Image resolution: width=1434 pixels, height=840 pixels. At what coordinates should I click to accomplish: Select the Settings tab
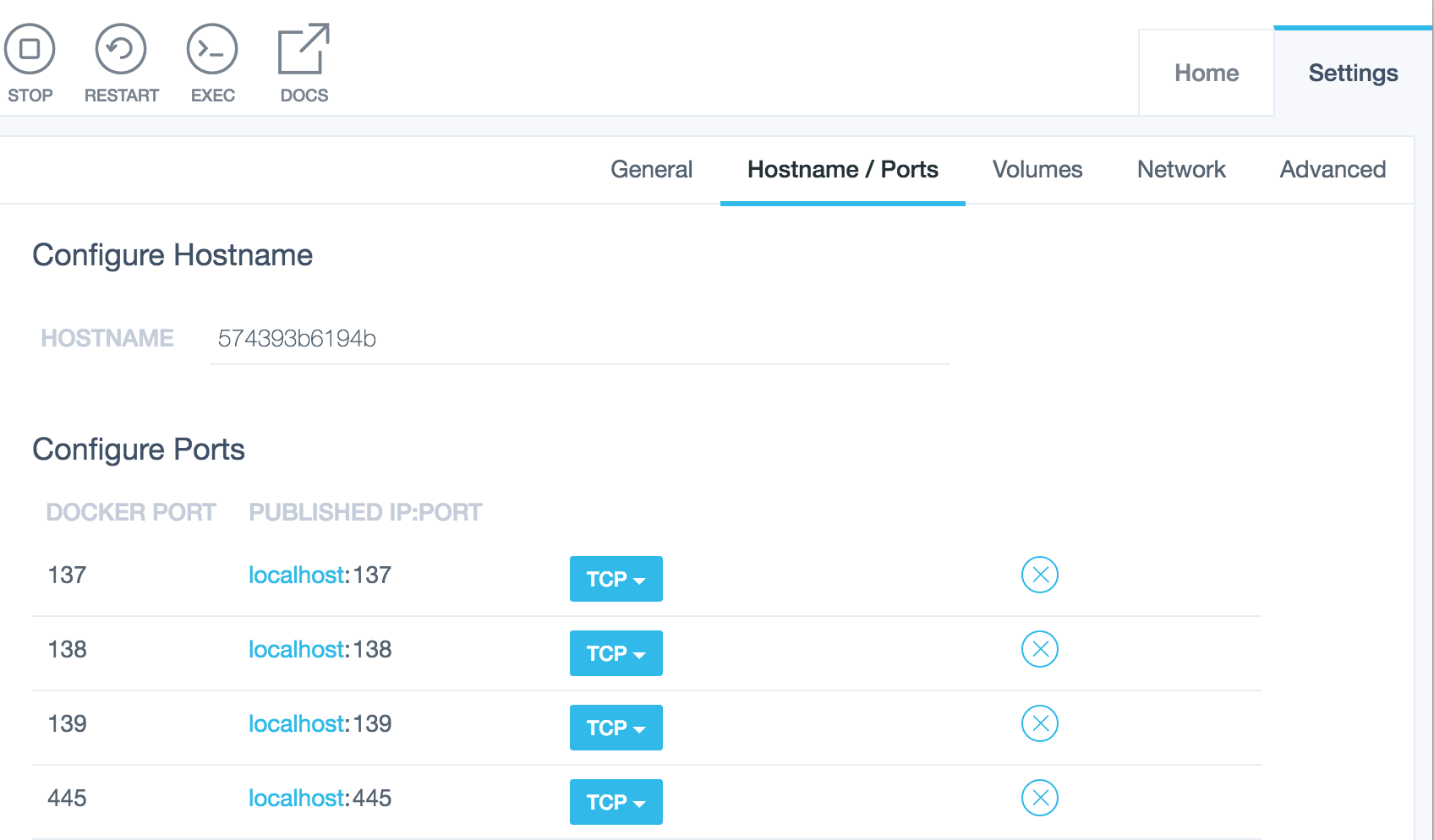[1353, 74]
